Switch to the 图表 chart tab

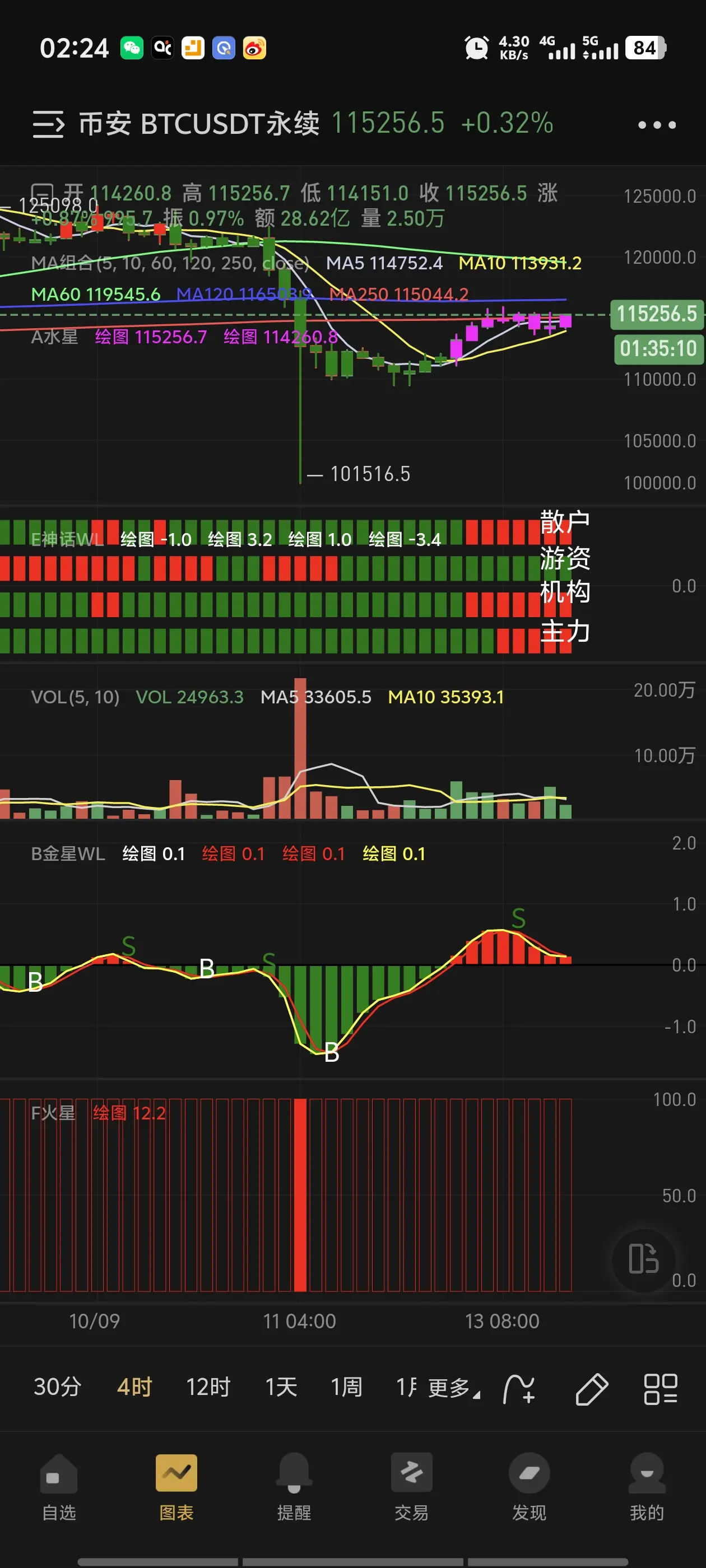(176, 1487)
